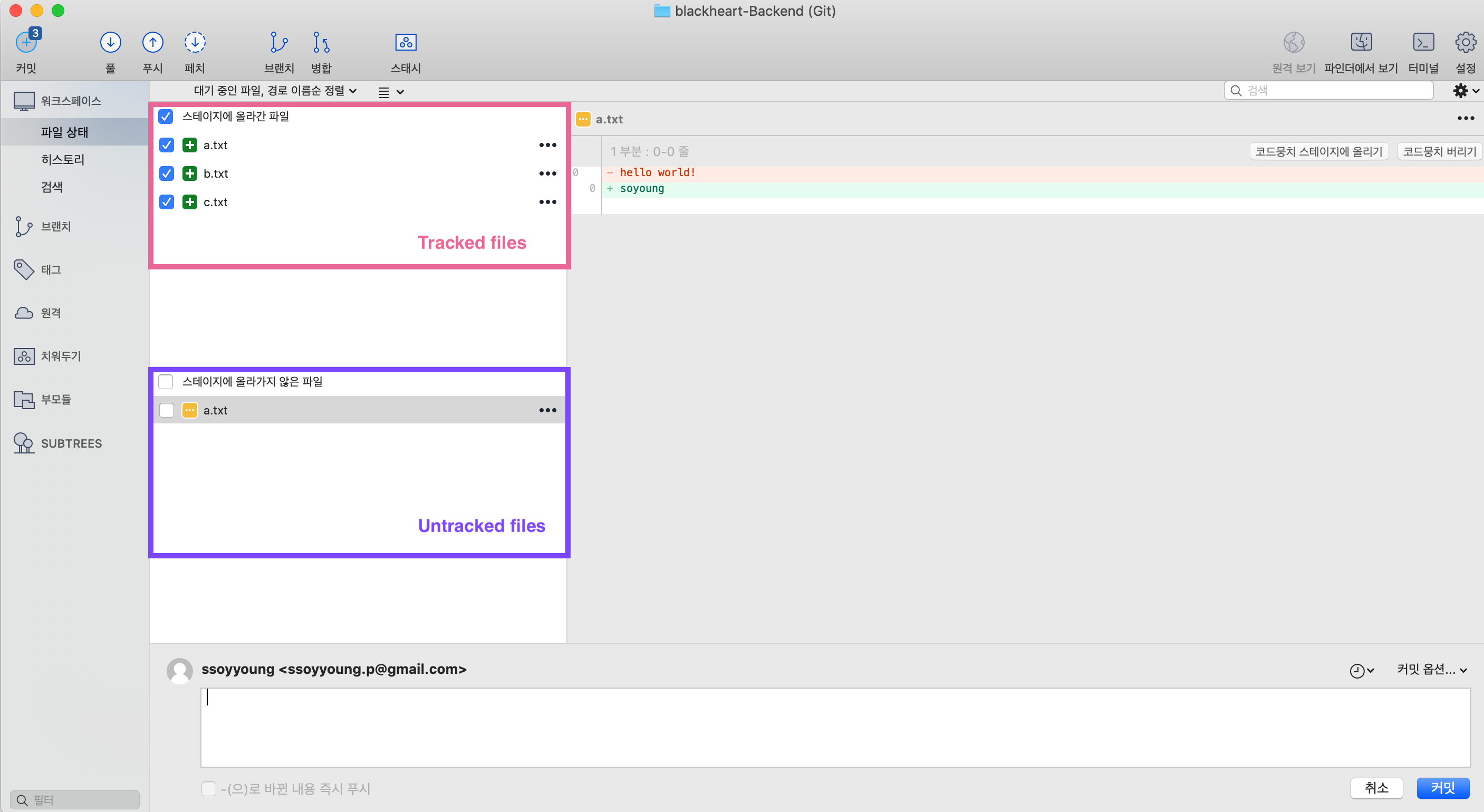Click the Commit icon with badge 3

(x=26, y=43)
